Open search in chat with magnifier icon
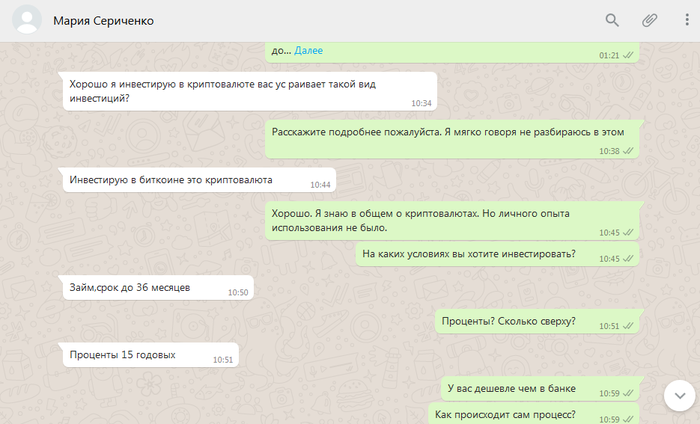The image size is (700, 424). coord(612,20)
